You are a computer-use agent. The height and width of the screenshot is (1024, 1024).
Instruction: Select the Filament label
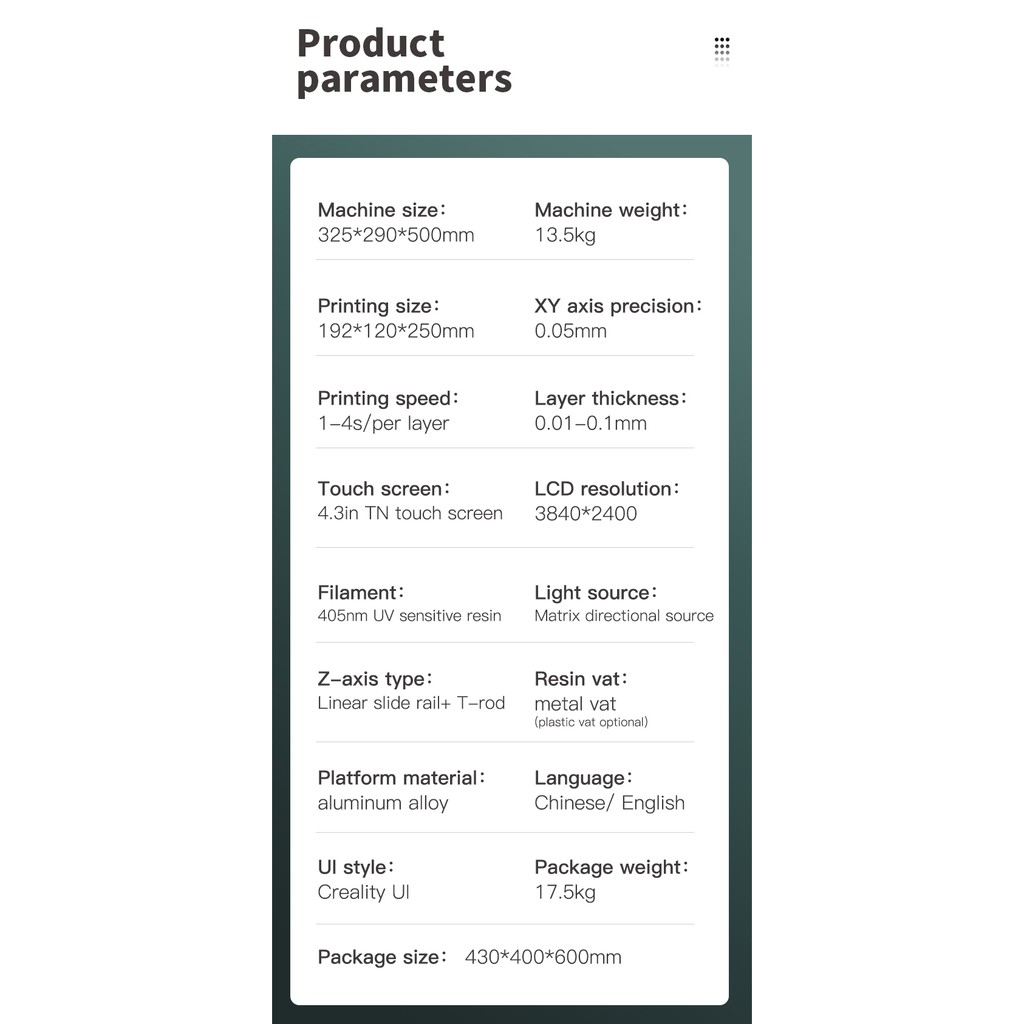coord(361,593)
